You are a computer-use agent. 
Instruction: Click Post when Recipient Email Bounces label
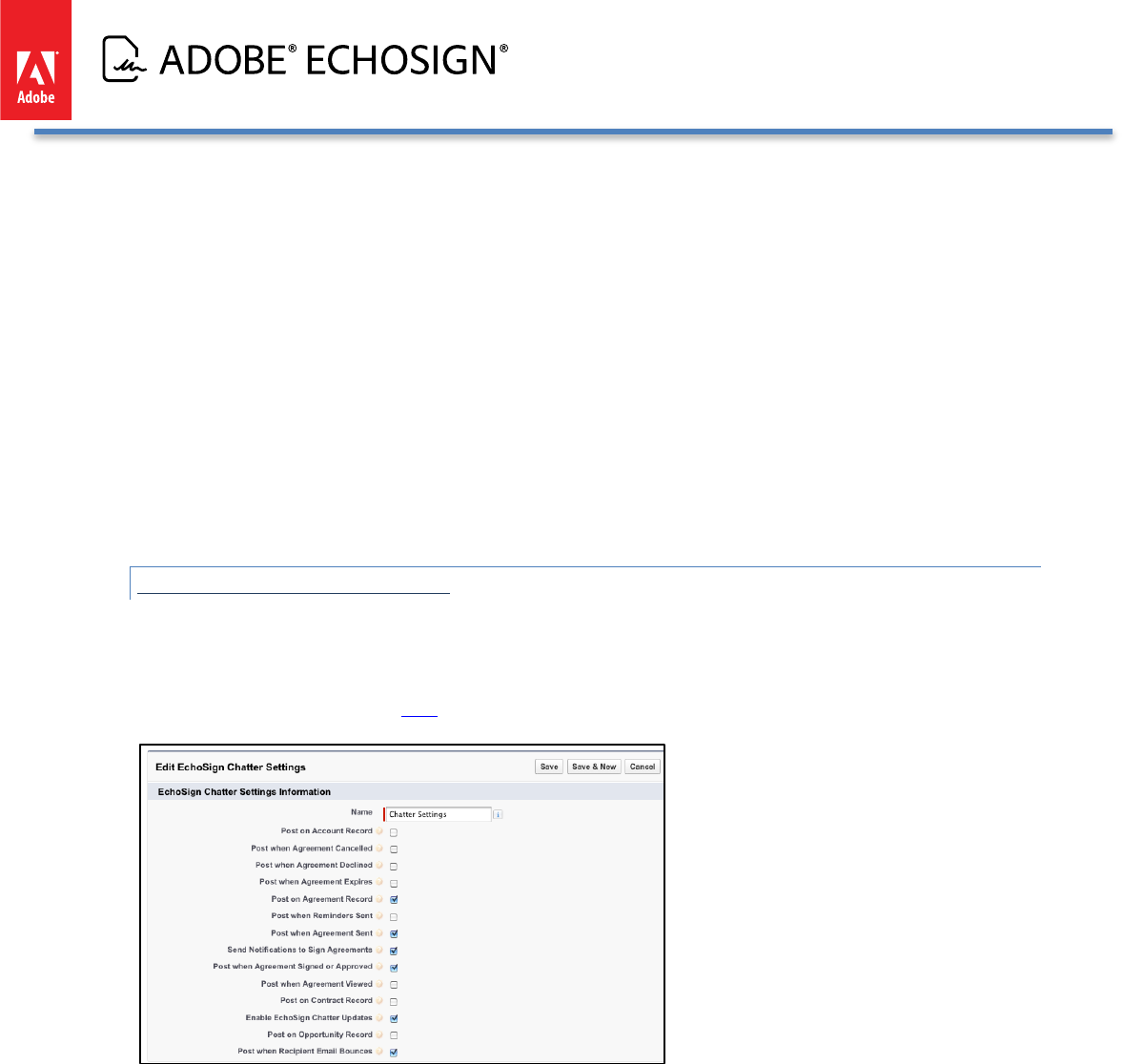(305, 1051)
